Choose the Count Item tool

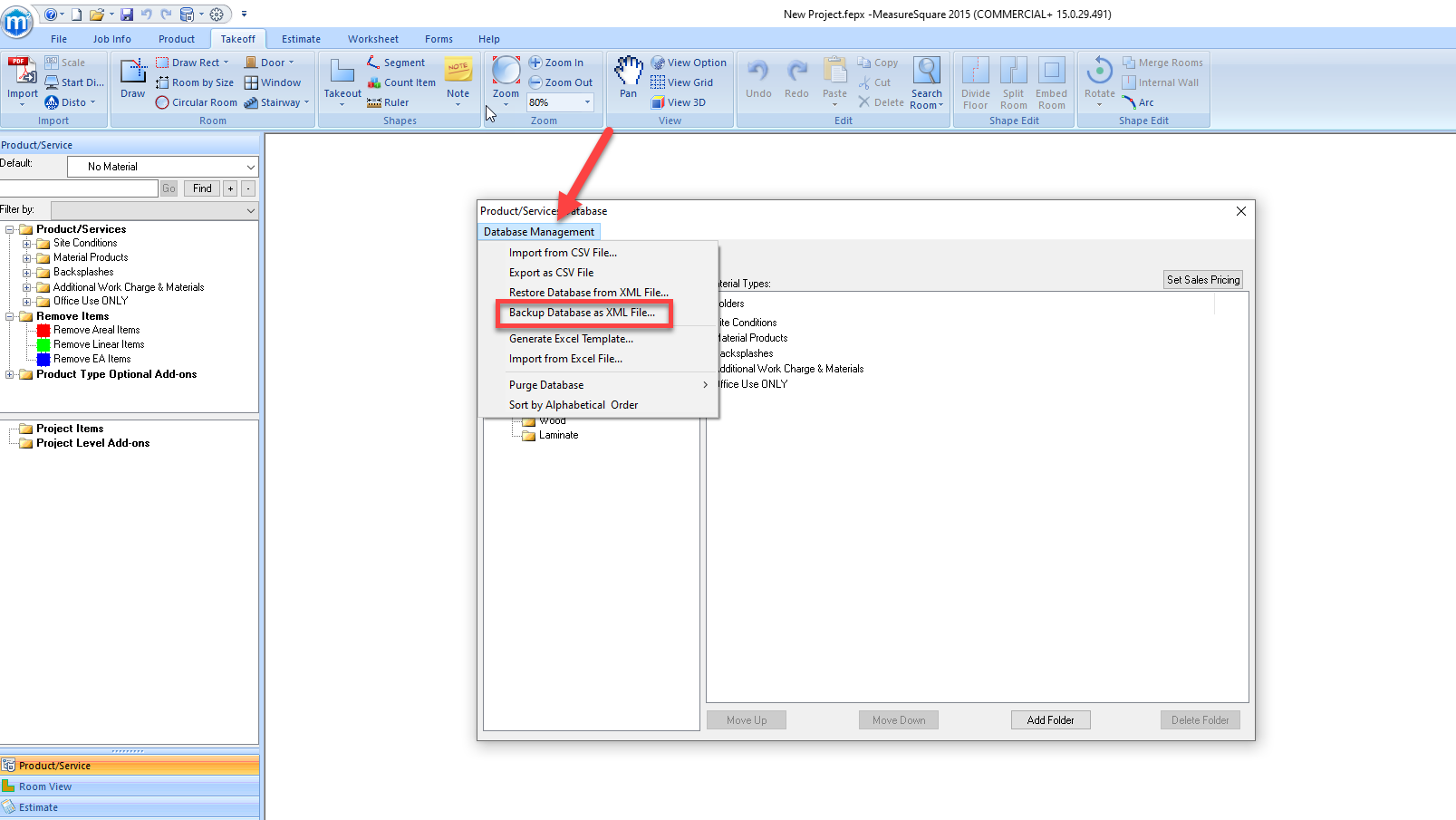pyautogui.click(x=401, y=82)
